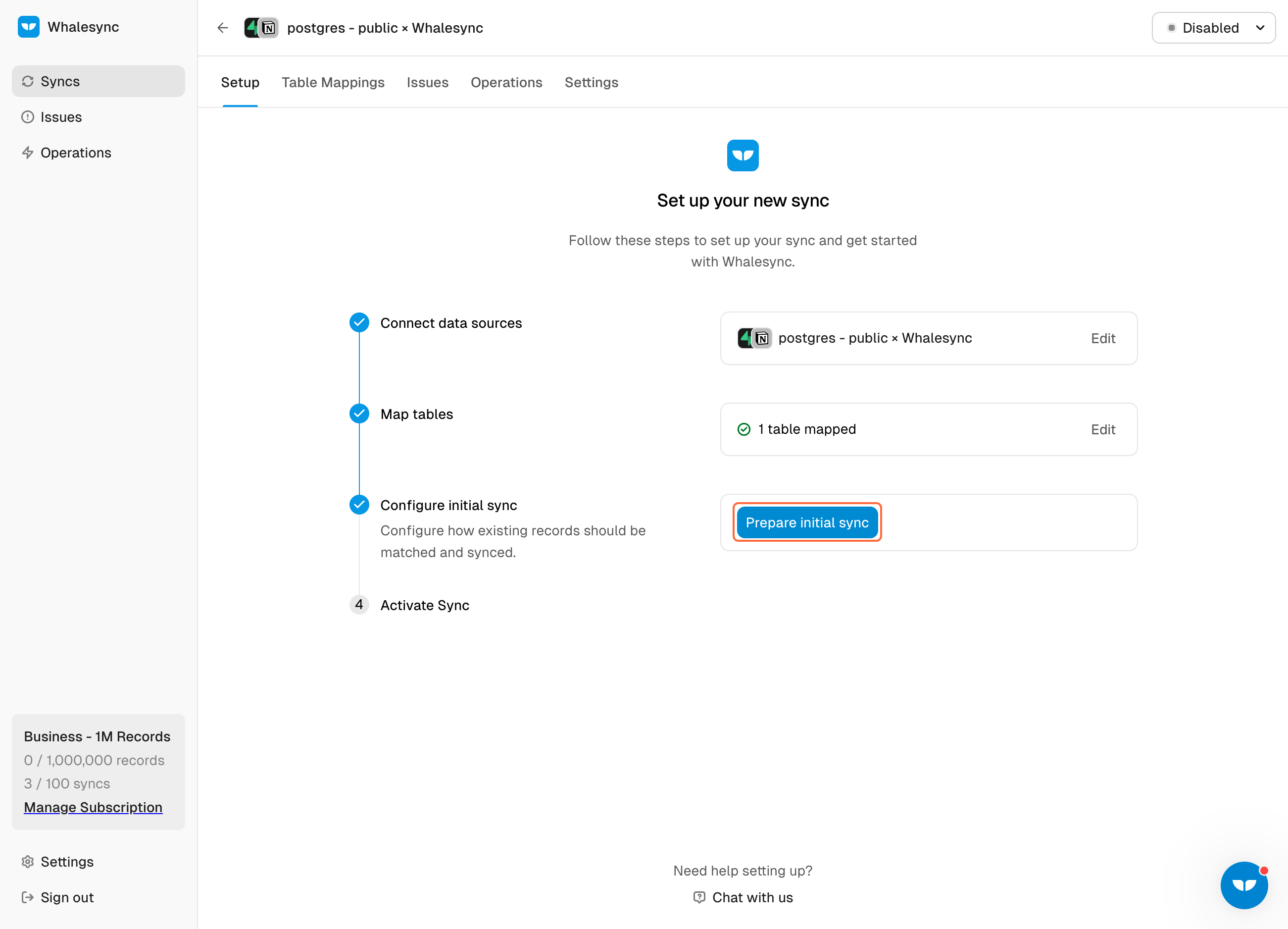Switch to the Table Mappings tab

coord(333,82)
